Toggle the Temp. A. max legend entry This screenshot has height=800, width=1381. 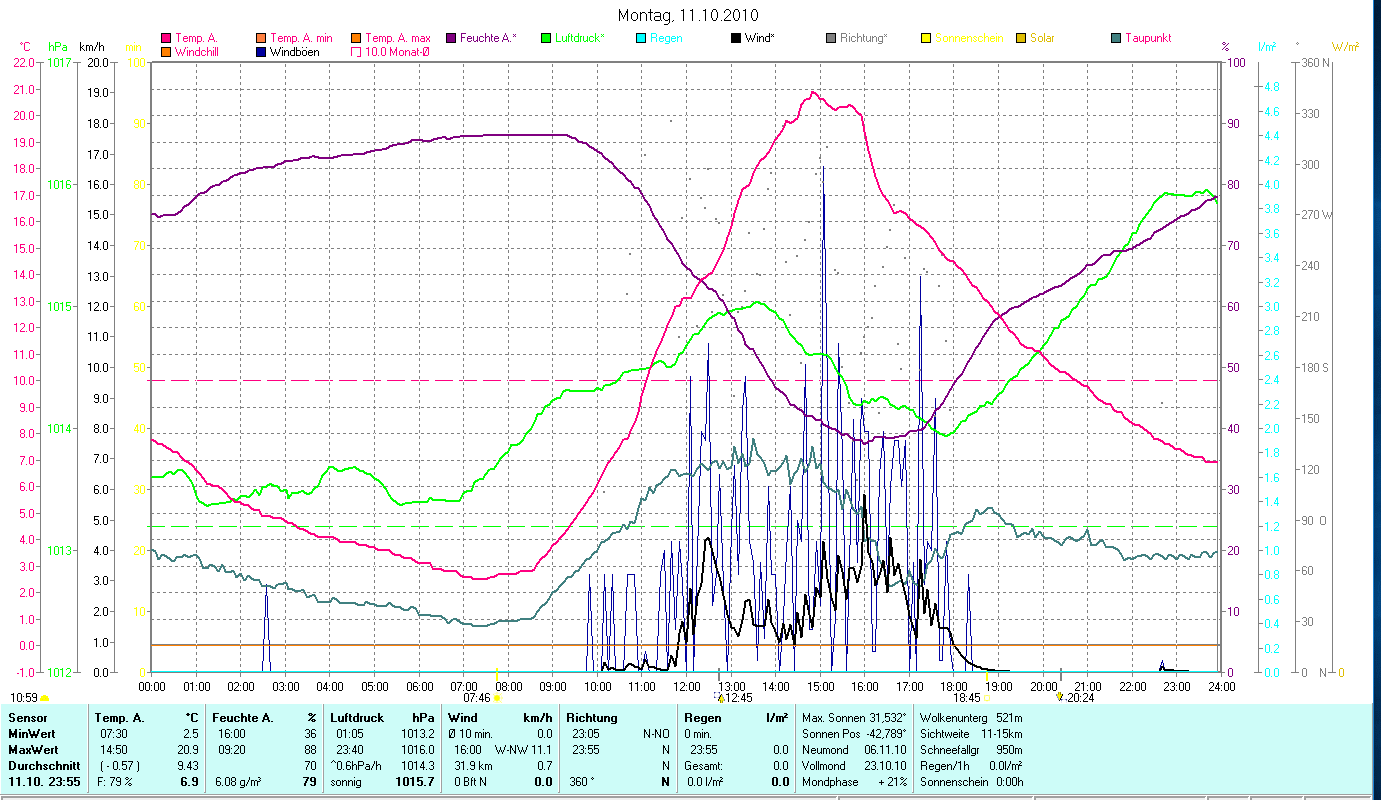point(356,38)
